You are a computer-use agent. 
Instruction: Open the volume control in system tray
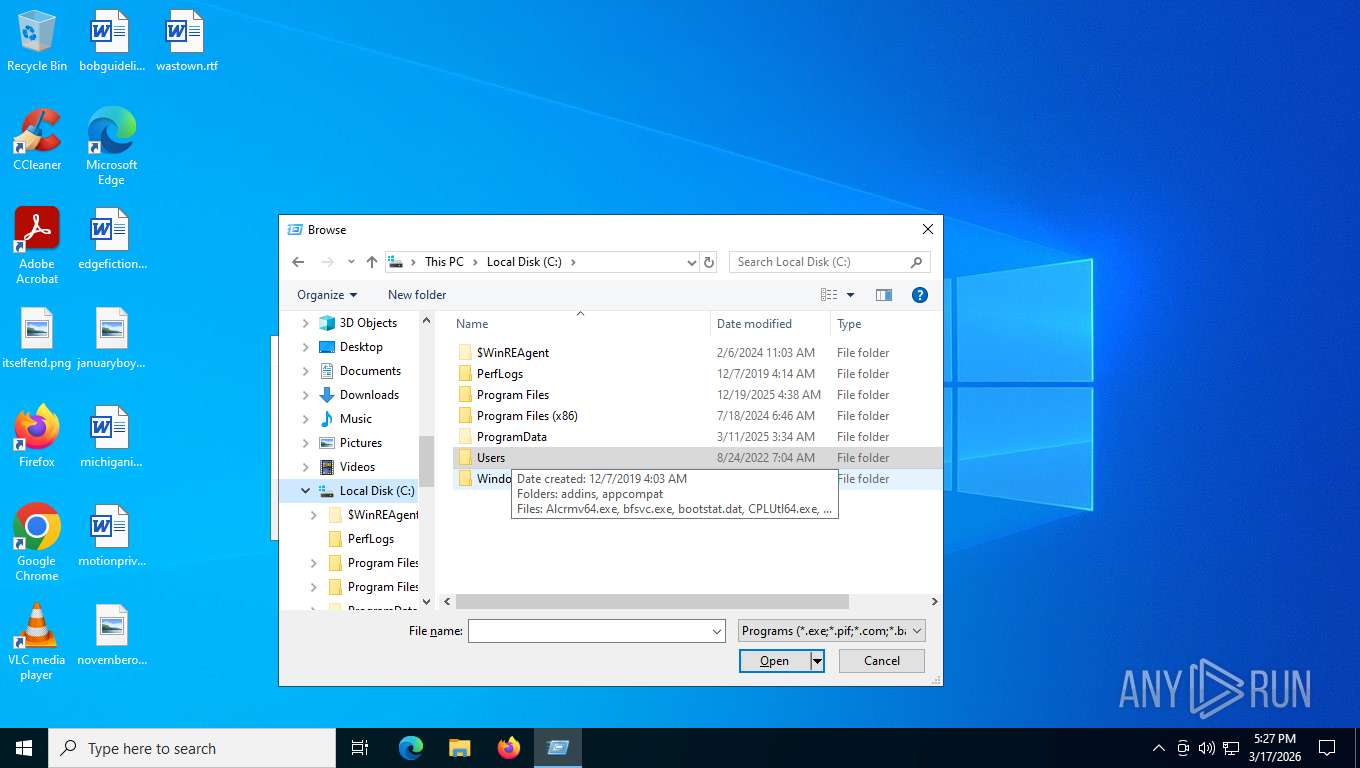(x=1207, y=748)
